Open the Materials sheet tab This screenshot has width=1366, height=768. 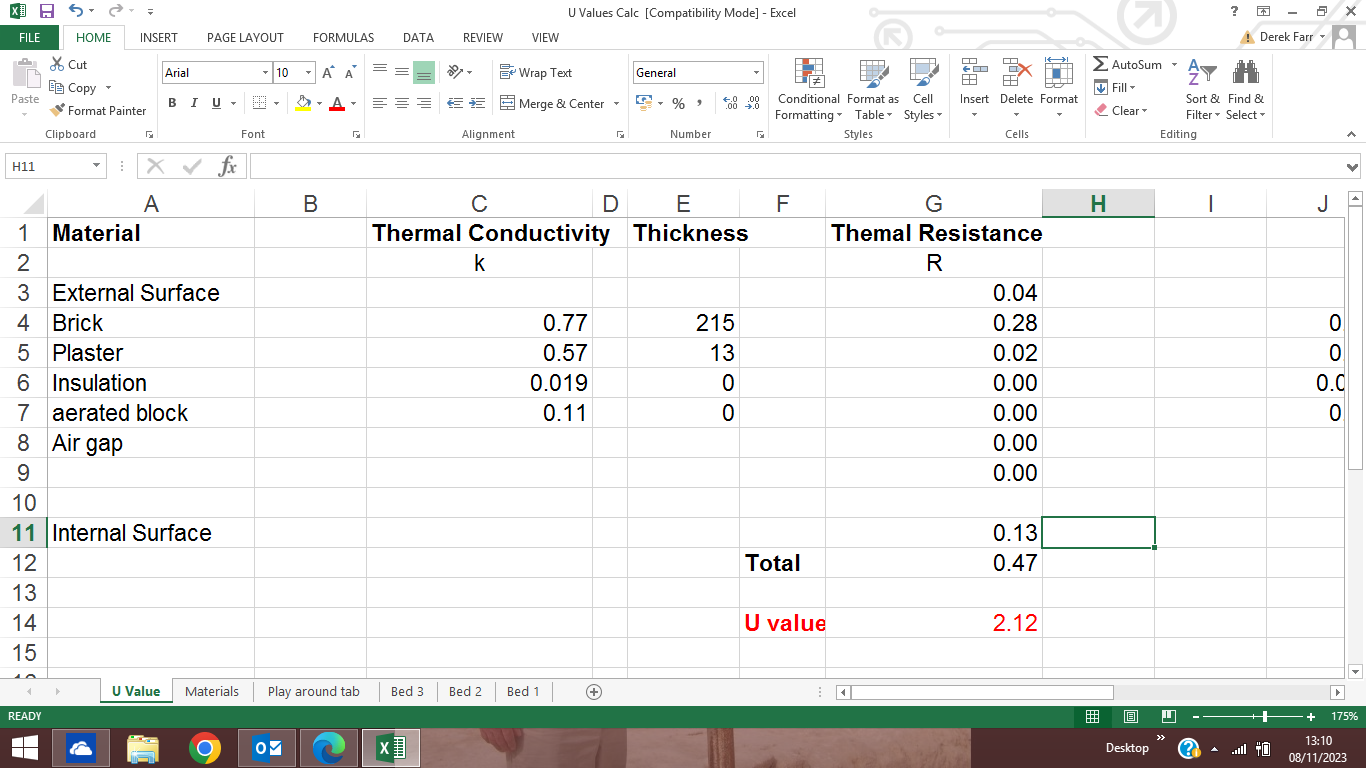coord(212,692)
